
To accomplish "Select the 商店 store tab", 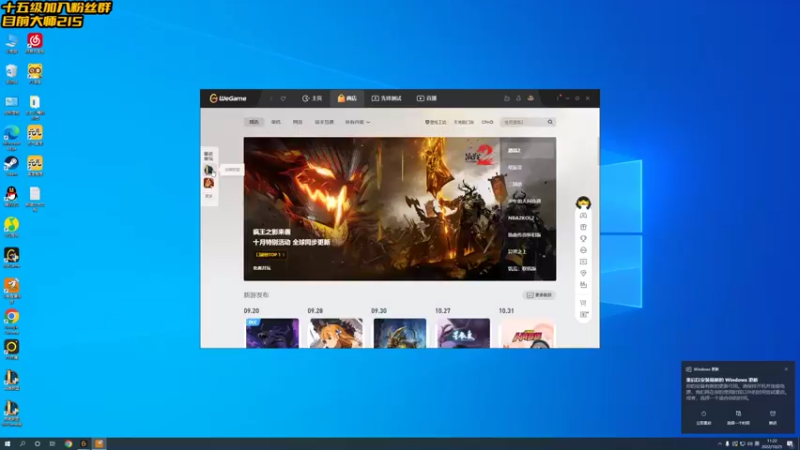I will pyautogui.click(x=347, y=98).
